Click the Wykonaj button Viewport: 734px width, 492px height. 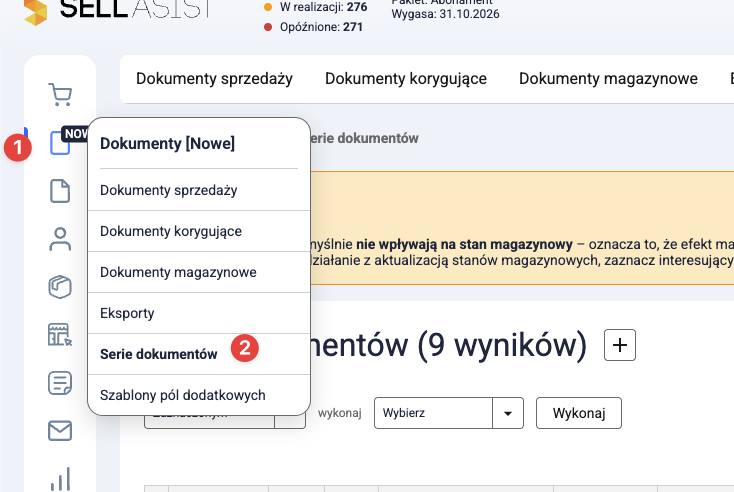(579, 412)
